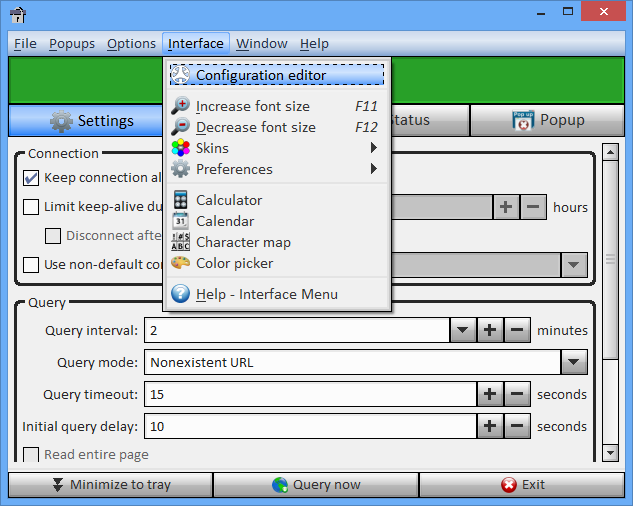
Task: Click the Character map icon
Action: coord(180,242)
